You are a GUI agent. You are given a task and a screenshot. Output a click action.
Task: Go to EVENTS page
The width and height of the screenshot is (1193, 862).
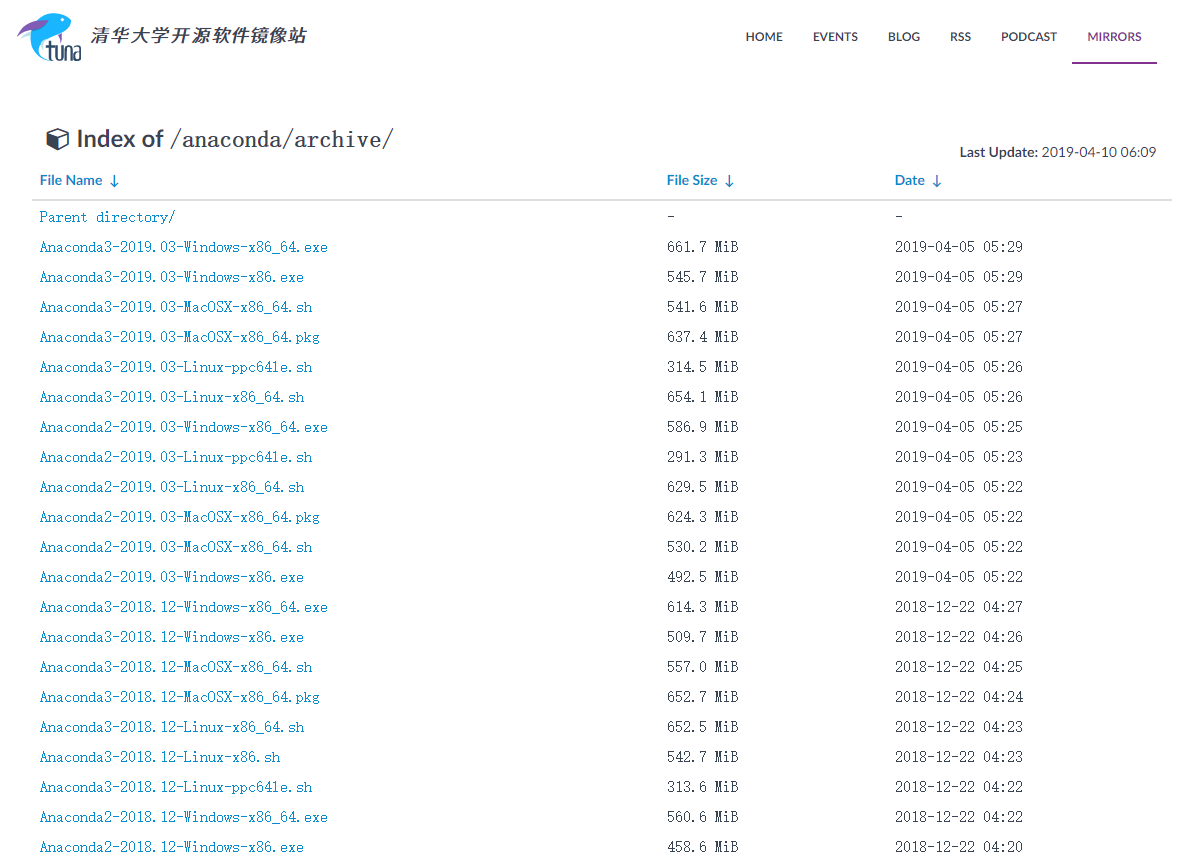[x=835, y=37]
